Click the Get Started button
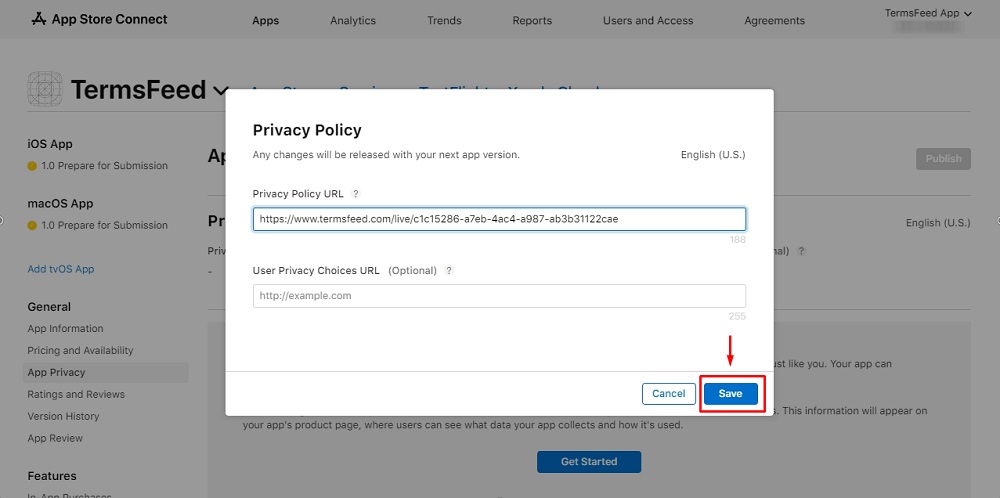 coord(589,462)
